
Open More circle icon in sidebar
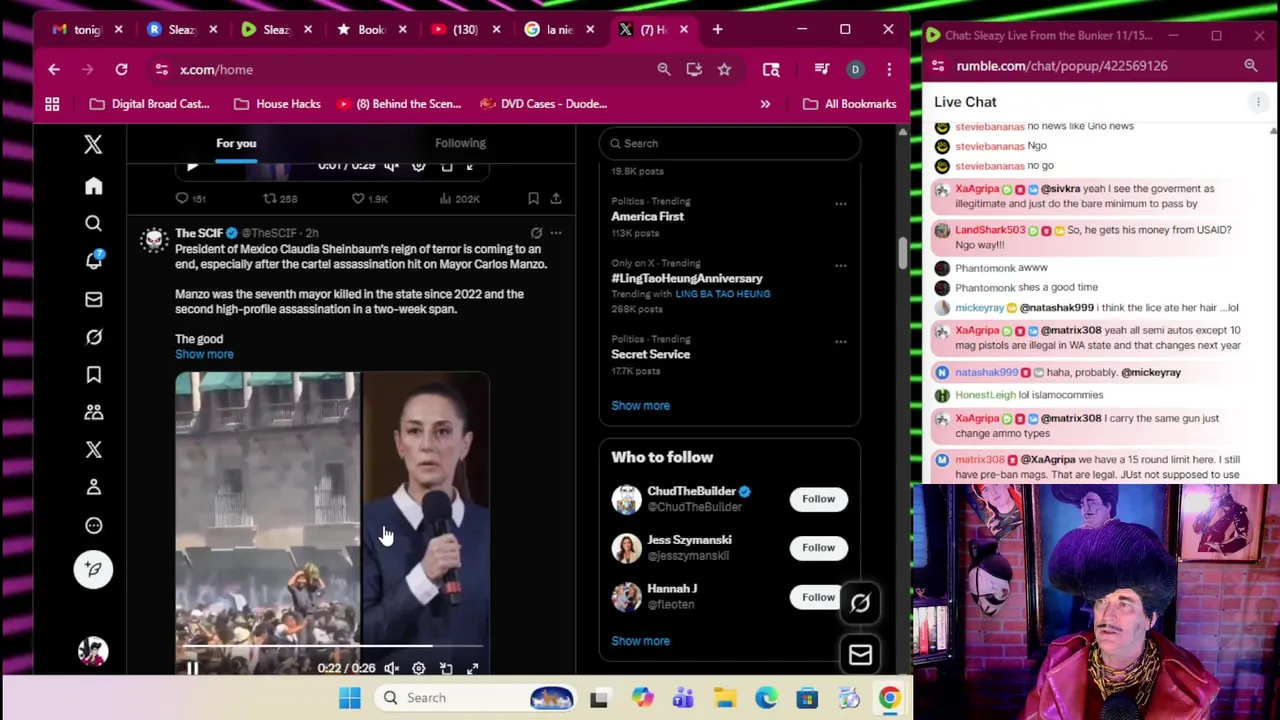pos(93,525)
